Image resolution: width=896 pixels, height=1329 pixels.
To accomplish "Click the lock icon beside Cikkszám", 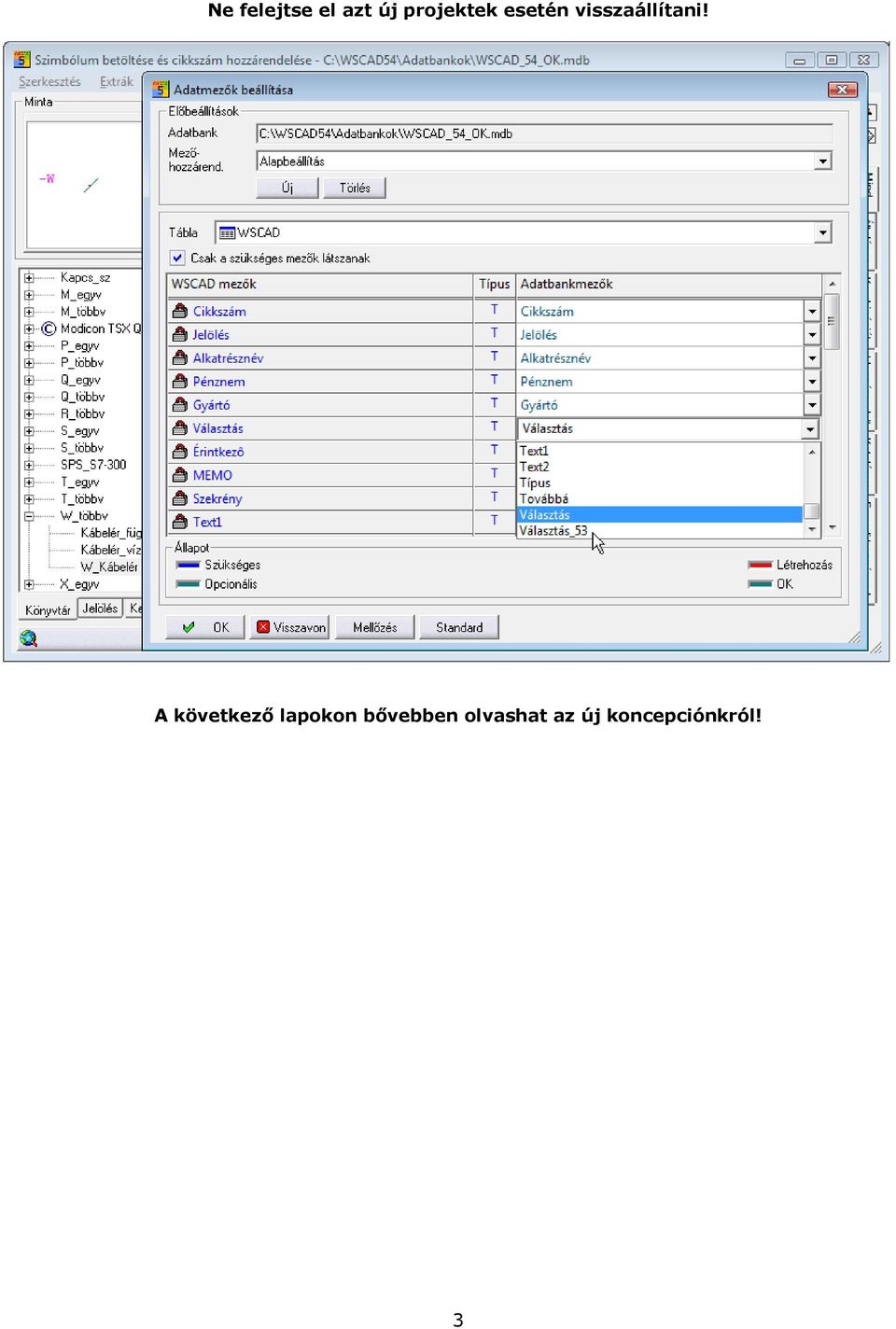I will [x=180, y=311].
